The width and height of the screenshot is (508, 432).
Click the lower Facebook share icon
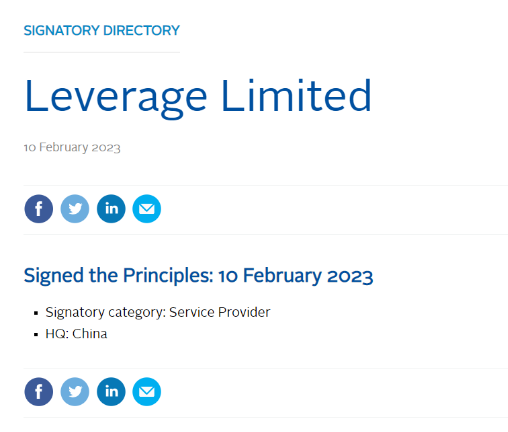click(39, 392)
